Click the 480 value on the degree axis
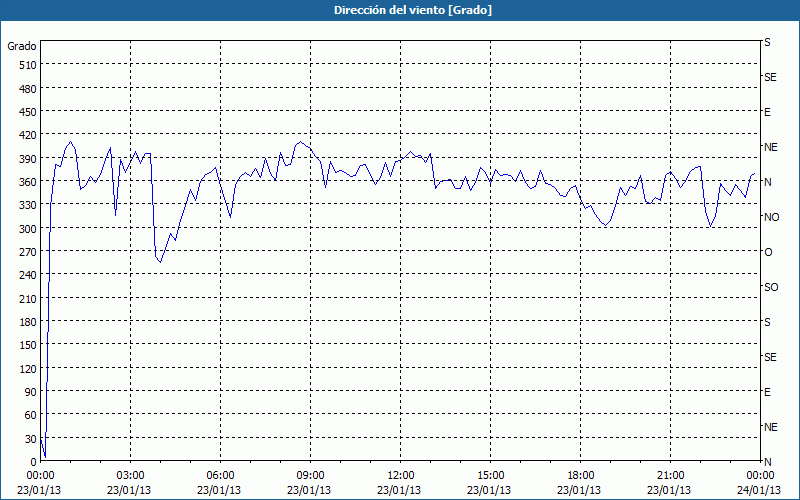800x500 pixels. tap(28, 89)
